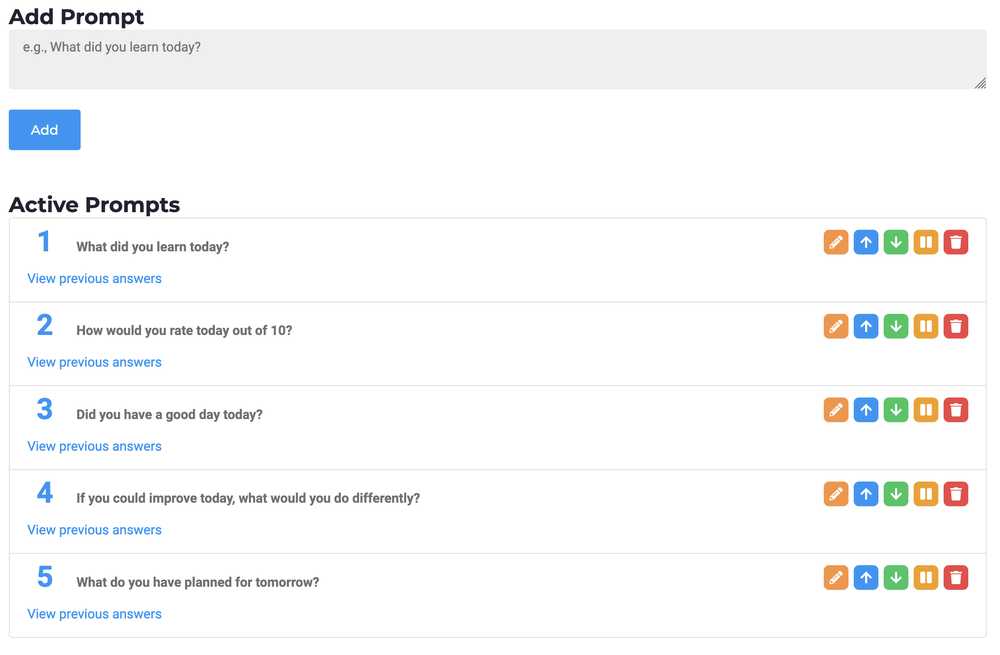Viewport: 1000px width, 655px height.
Task: Edit 'What do you have planned for tomorrow?'
Action: point(836,577)
